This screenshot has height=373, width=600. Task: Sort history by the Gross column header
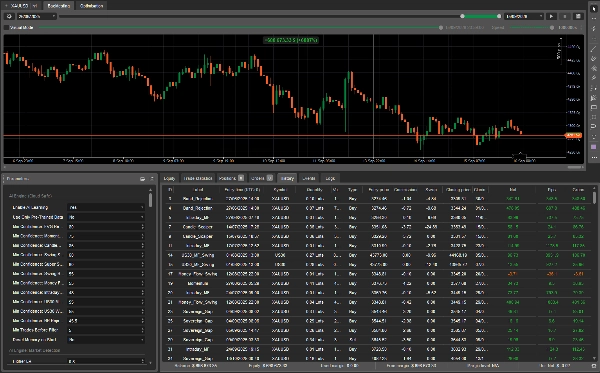click(579, 189)
